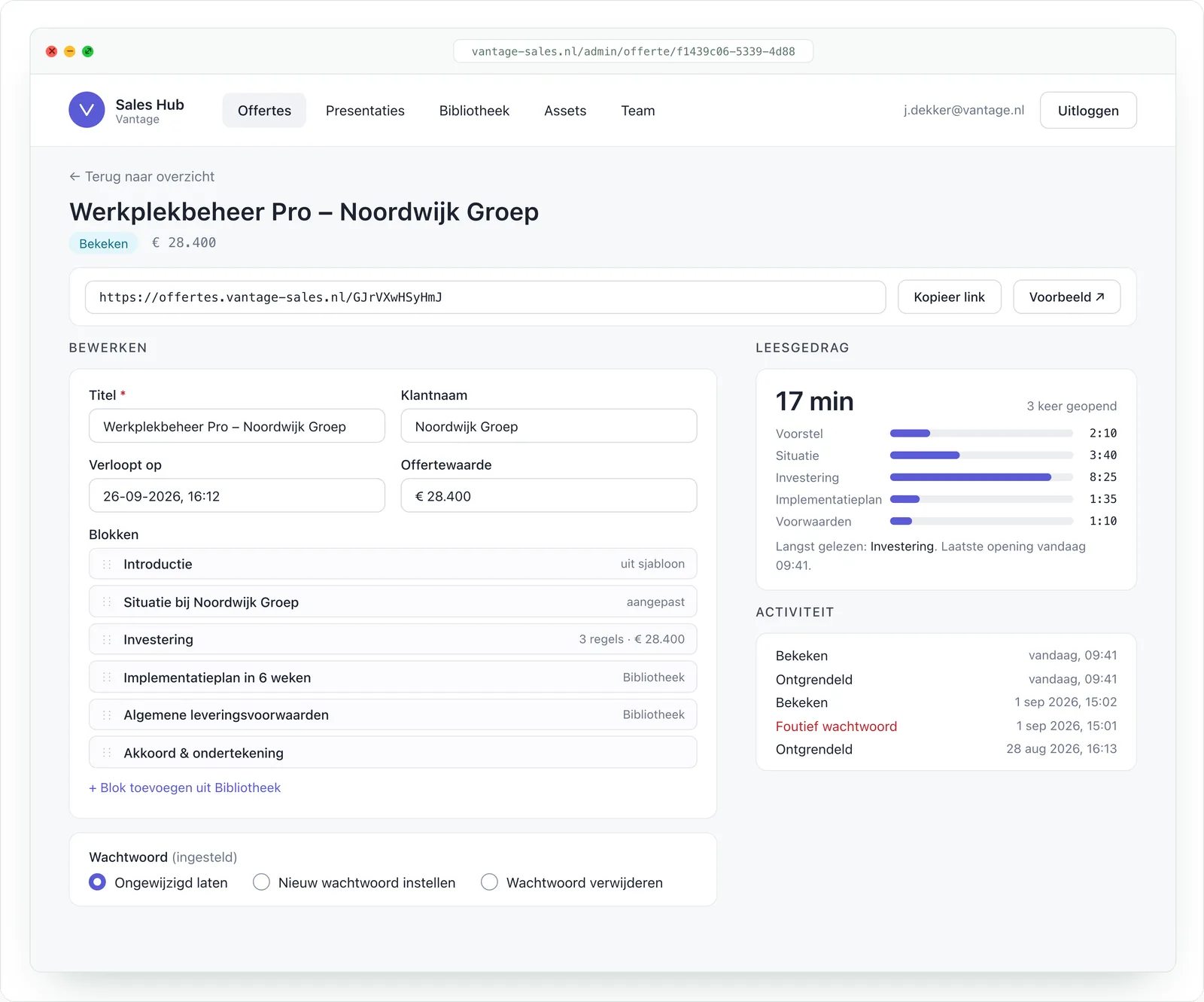Click the 28 aug 2026 Ontgrendeld entry
The image size is (1204, 1002).
[x=946, y=750]
